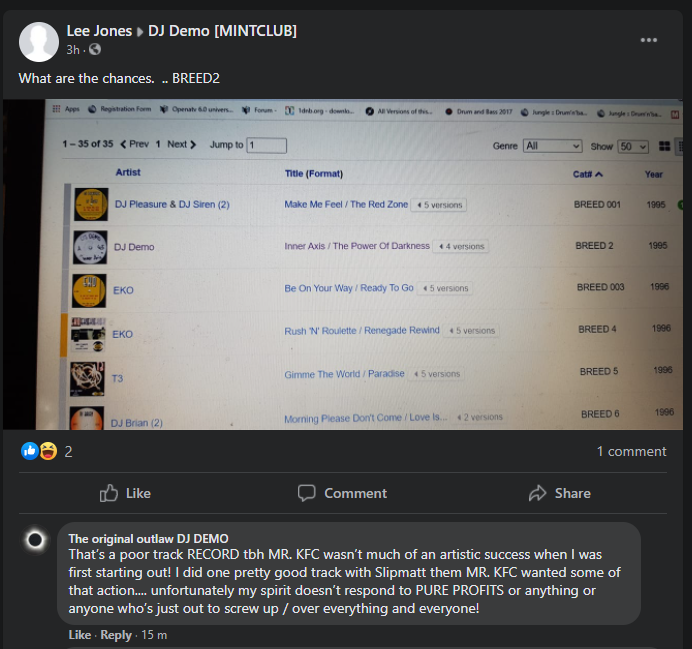Open T3 Gimme The World cover thumbnail
The image size is (692, 649).
coord(87,379)
